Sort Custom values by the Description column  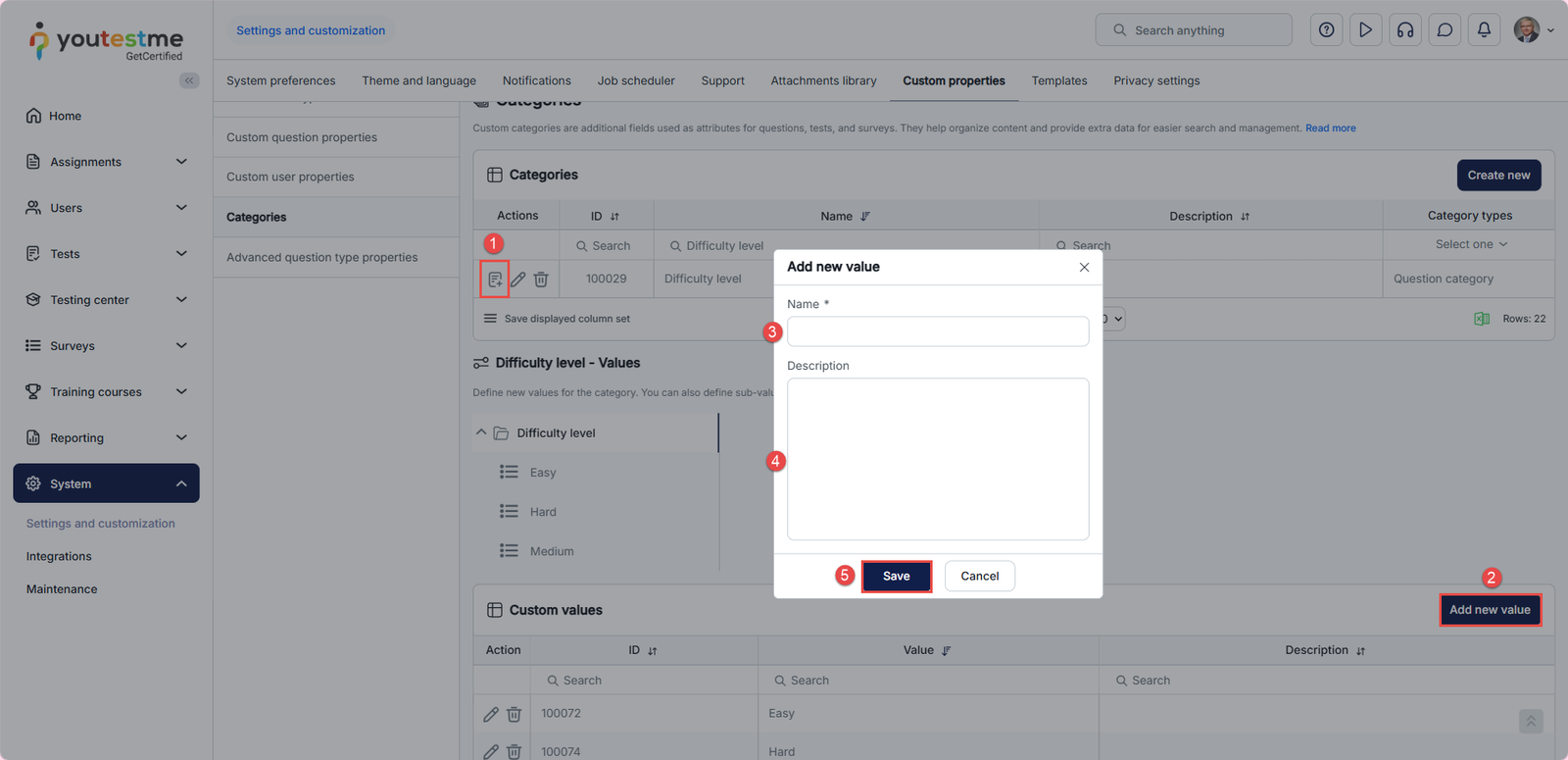(x=1360, y=651)
